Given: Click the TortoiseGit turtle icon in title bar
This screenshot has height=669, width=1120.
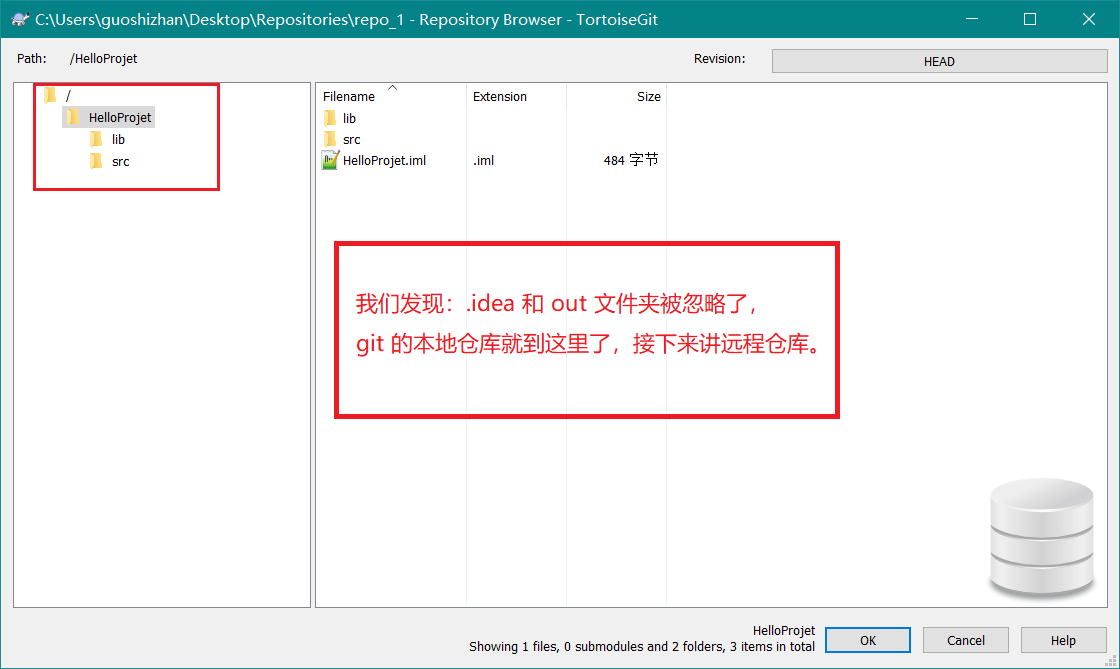Looking at the screenshot, I should 19,19.
